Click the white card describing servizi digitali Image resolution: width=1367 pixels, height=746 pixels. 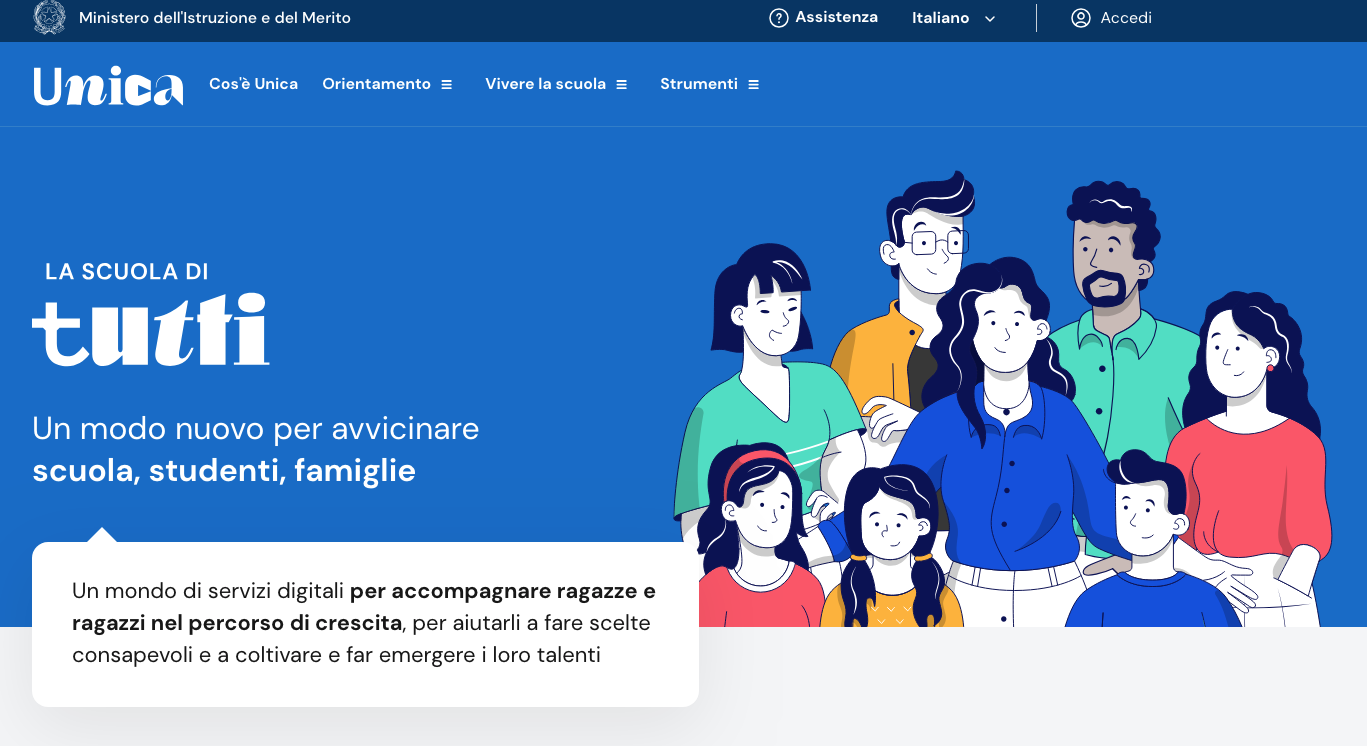click(365, 623)
